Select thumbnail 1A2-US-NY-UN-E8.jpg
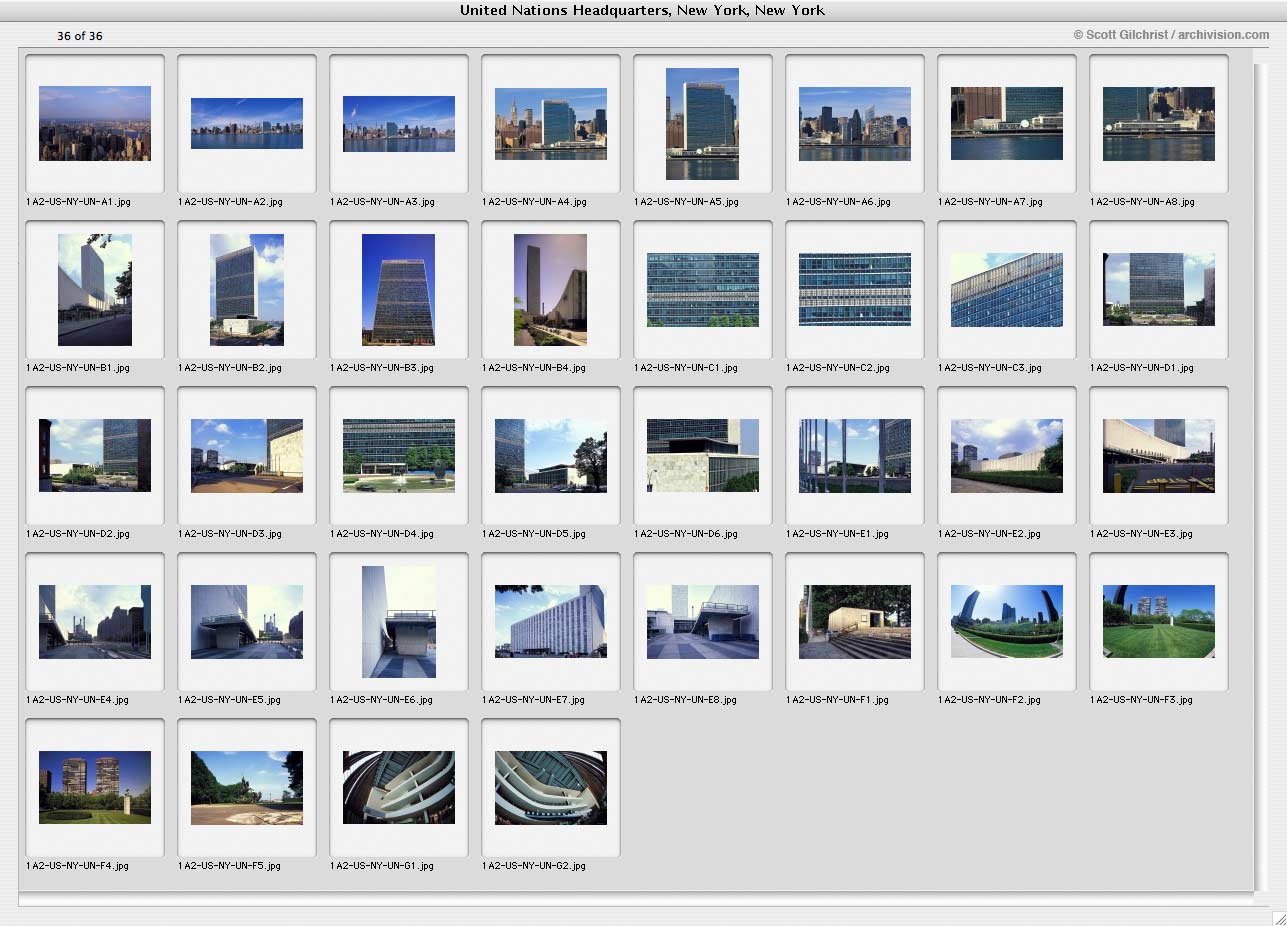 click(x=703, y=622)
